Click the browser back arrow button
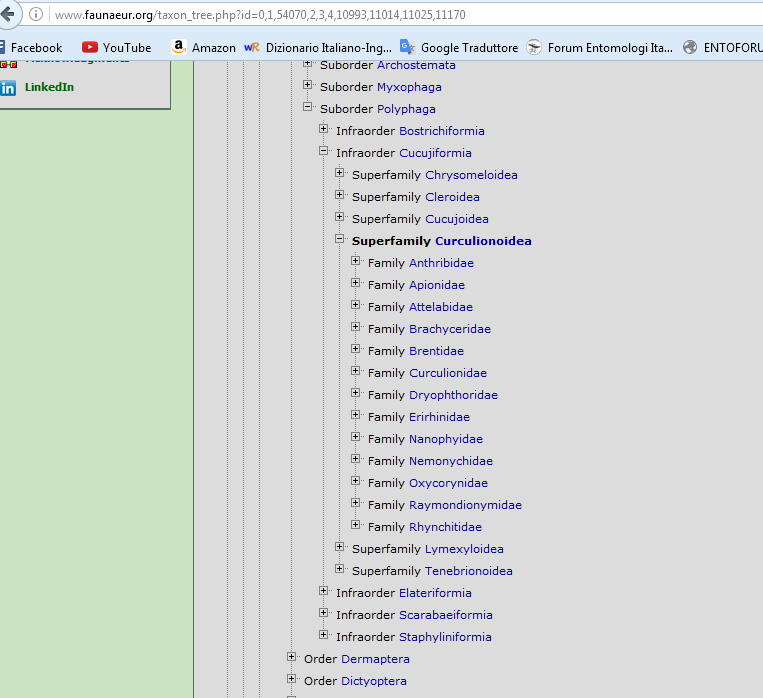The width and height of the screenshot is (763, 698). pyautogui.click(x=8, y=15)
